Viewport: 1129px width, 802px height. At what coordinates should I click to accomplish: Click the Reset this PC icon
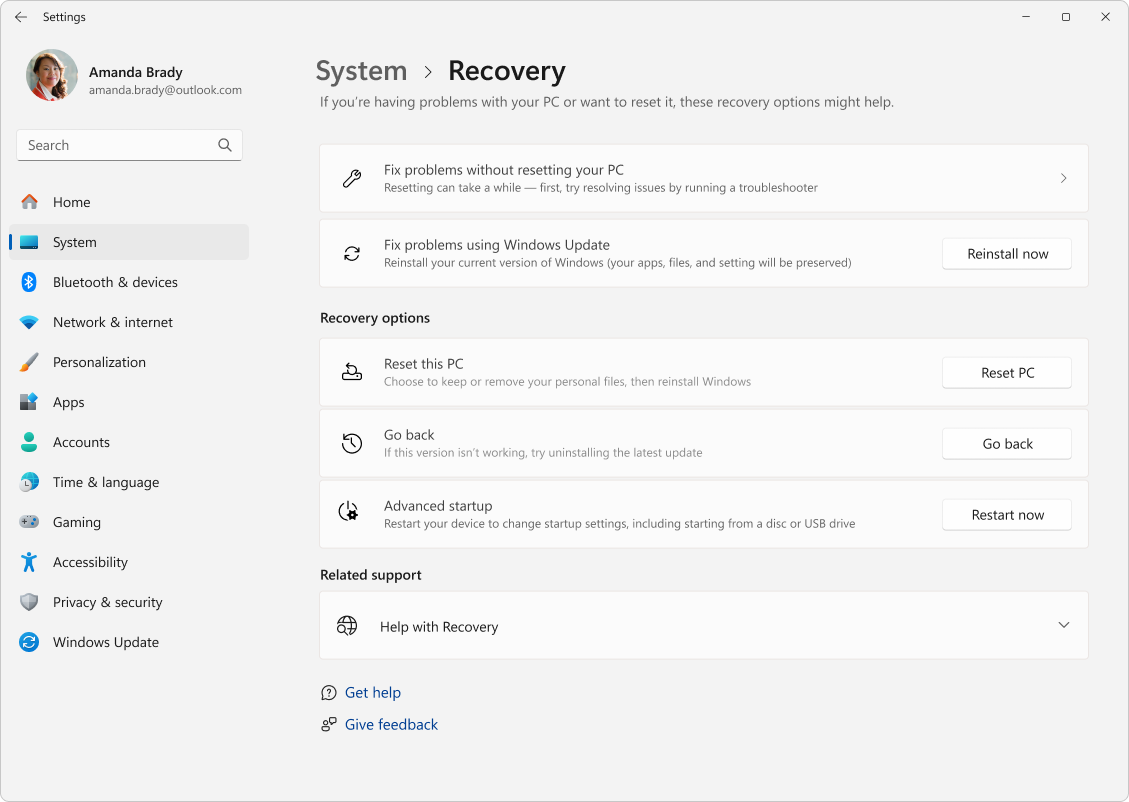click(351, 371)
